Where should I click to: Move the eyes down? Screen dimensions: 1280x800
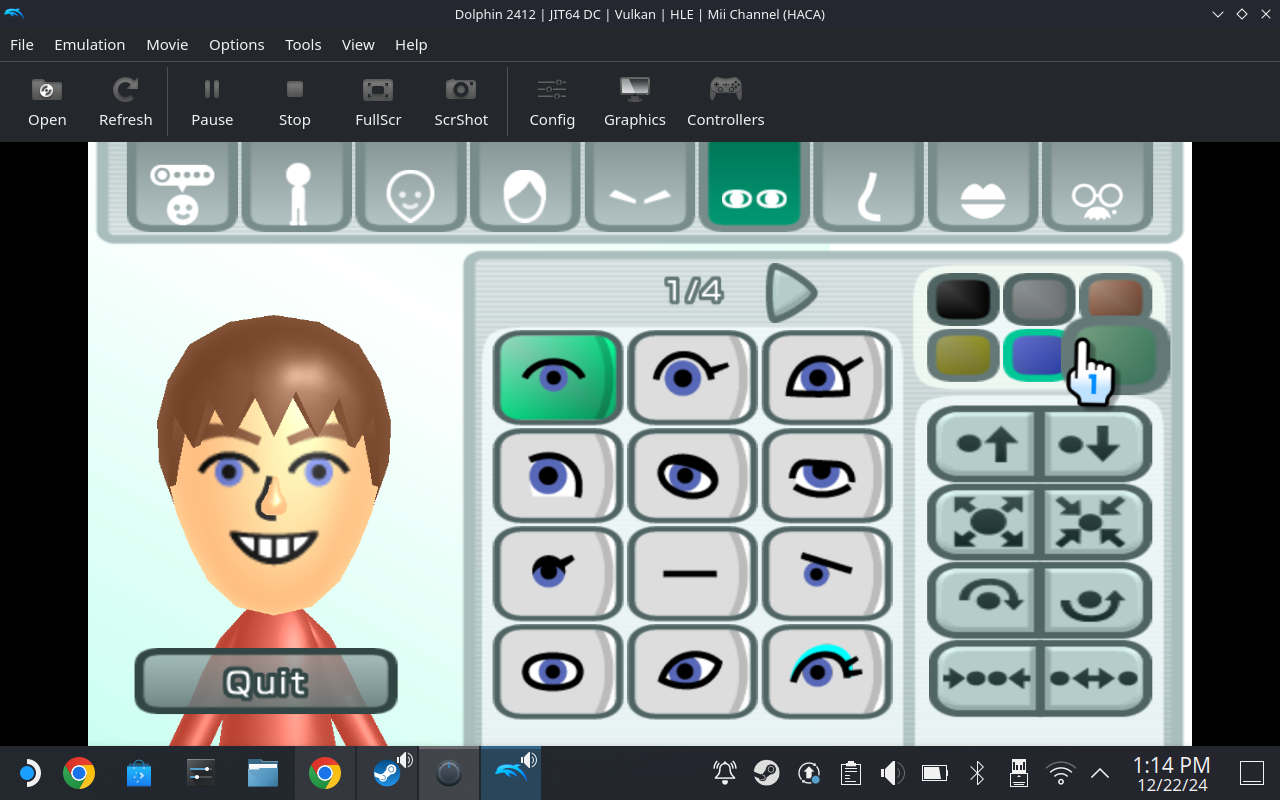[1096, 443]
